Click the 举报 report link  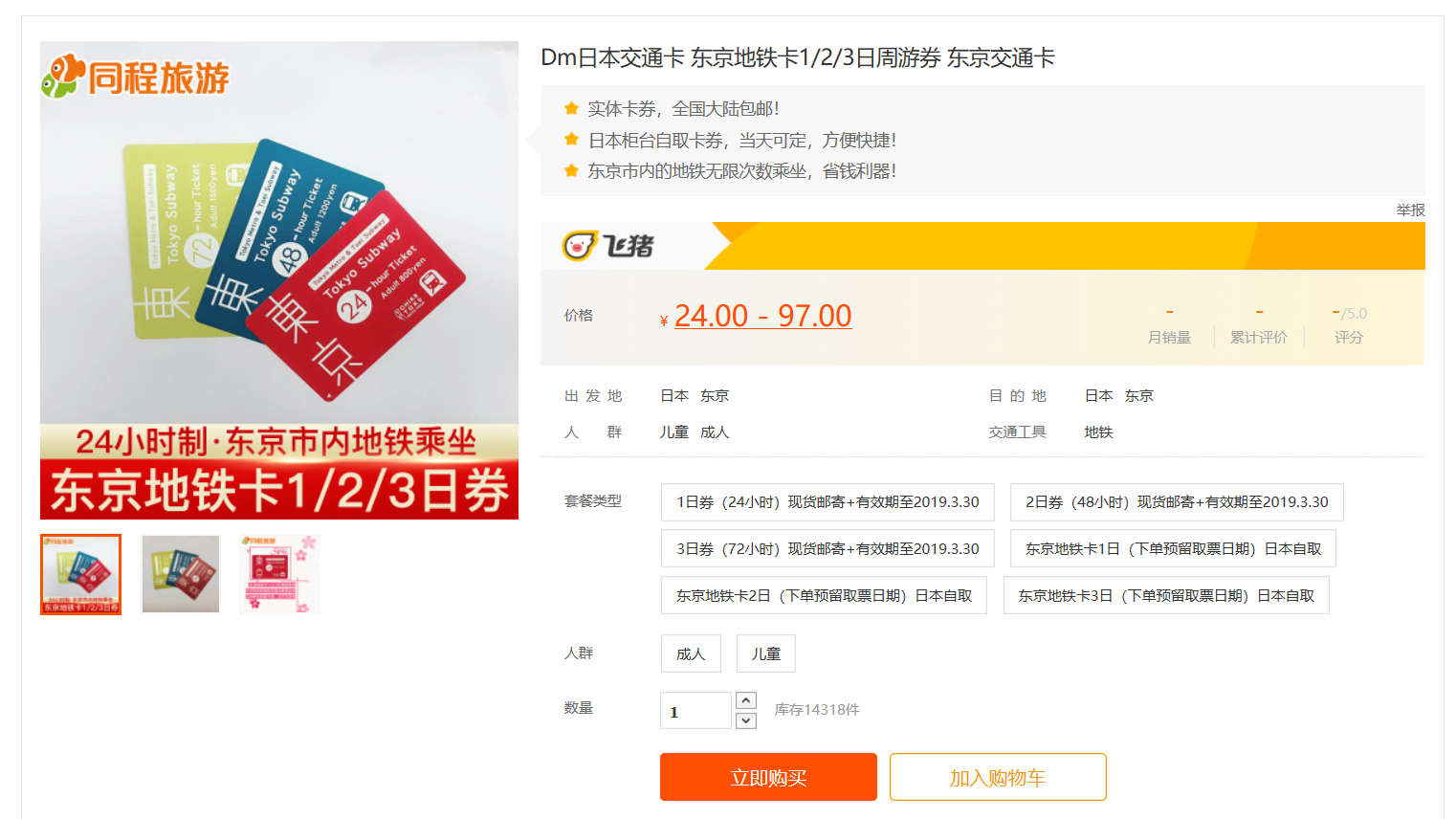pos(1410,210)
